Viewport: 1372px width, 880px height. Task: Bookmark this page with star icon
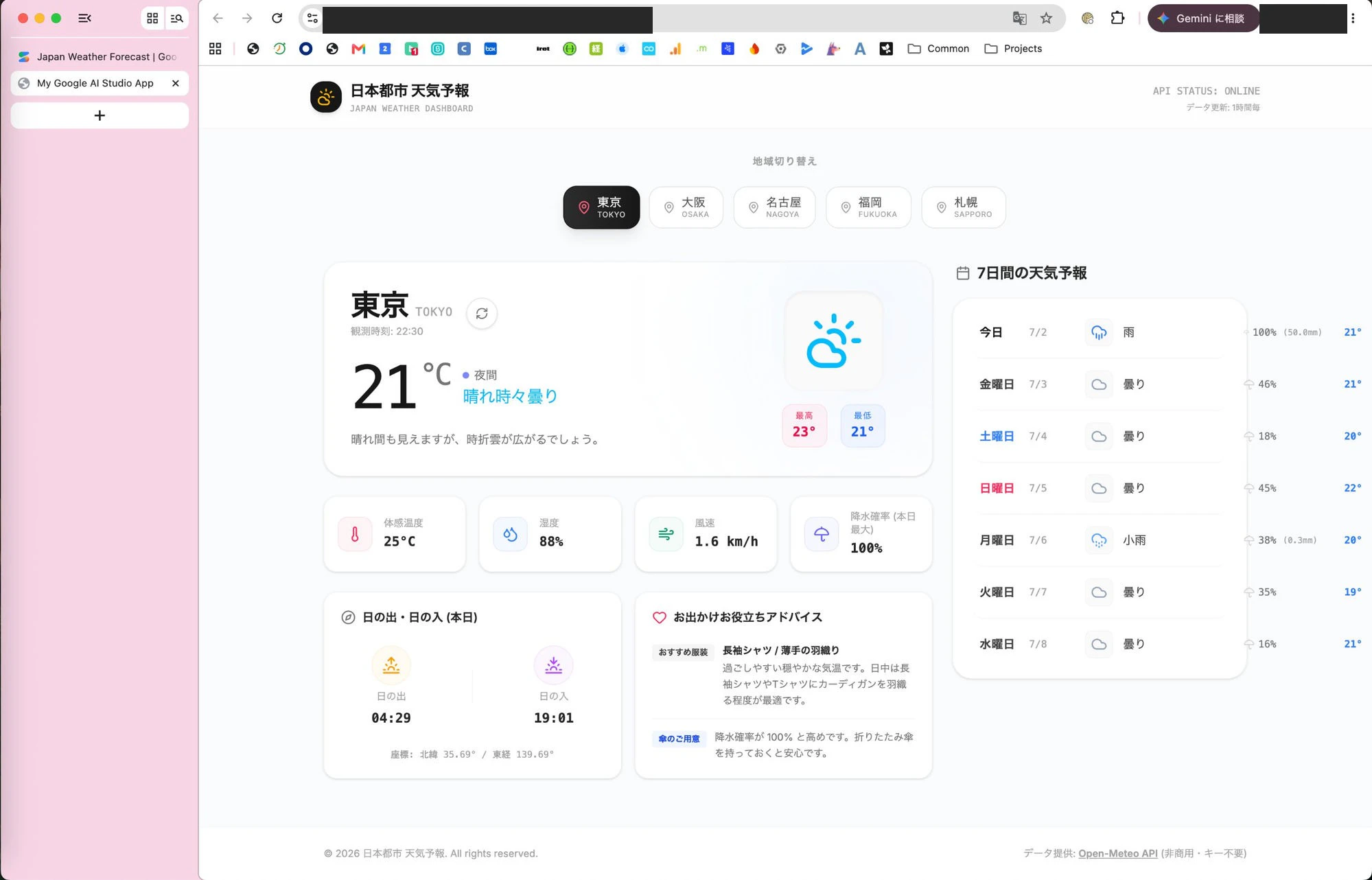pos(1046,19)
